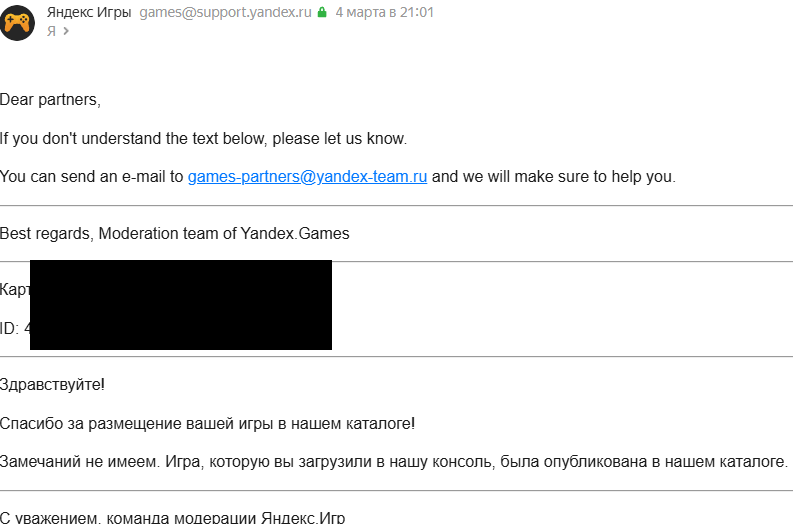Expand recipient details chevron next to Я
Image resolution: width=793 pixels, height=524 pixels.
click(x=66, y=31)
